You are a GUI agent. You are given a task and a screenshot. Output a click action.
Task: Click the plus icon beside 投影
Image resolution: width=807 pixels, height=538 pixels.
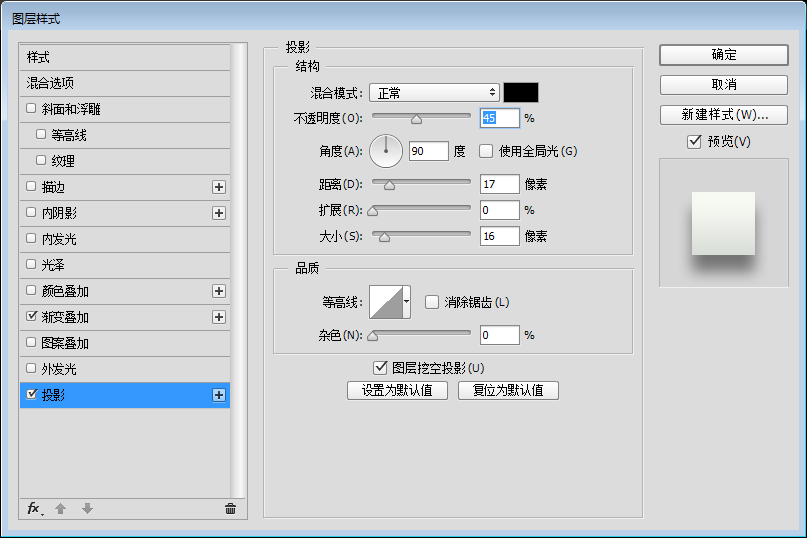219,395
